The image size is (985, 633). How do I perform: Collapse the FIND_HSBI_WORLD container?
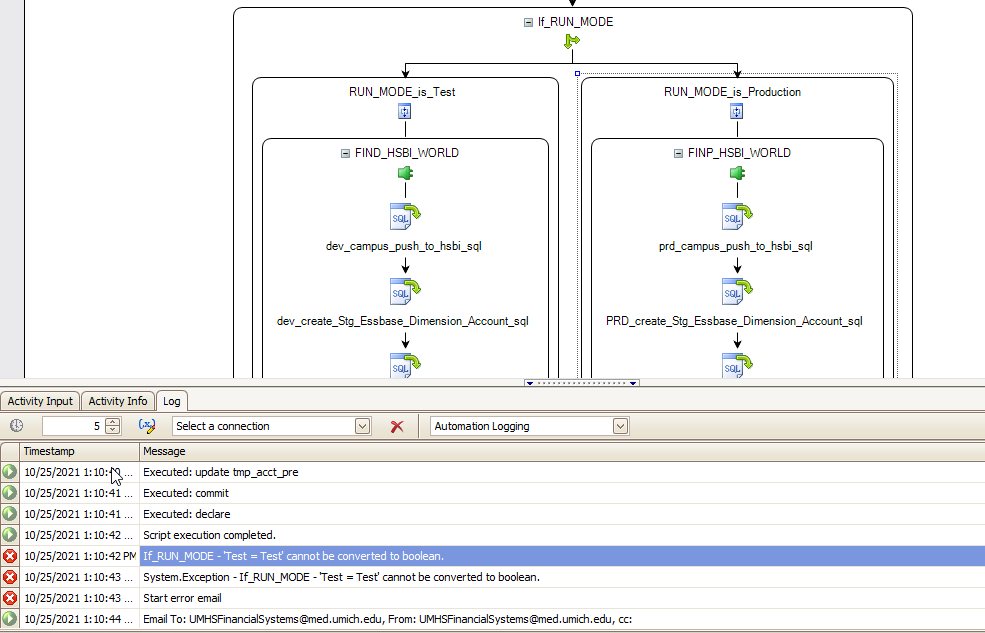pyautogui.click(x=345, y=153)
